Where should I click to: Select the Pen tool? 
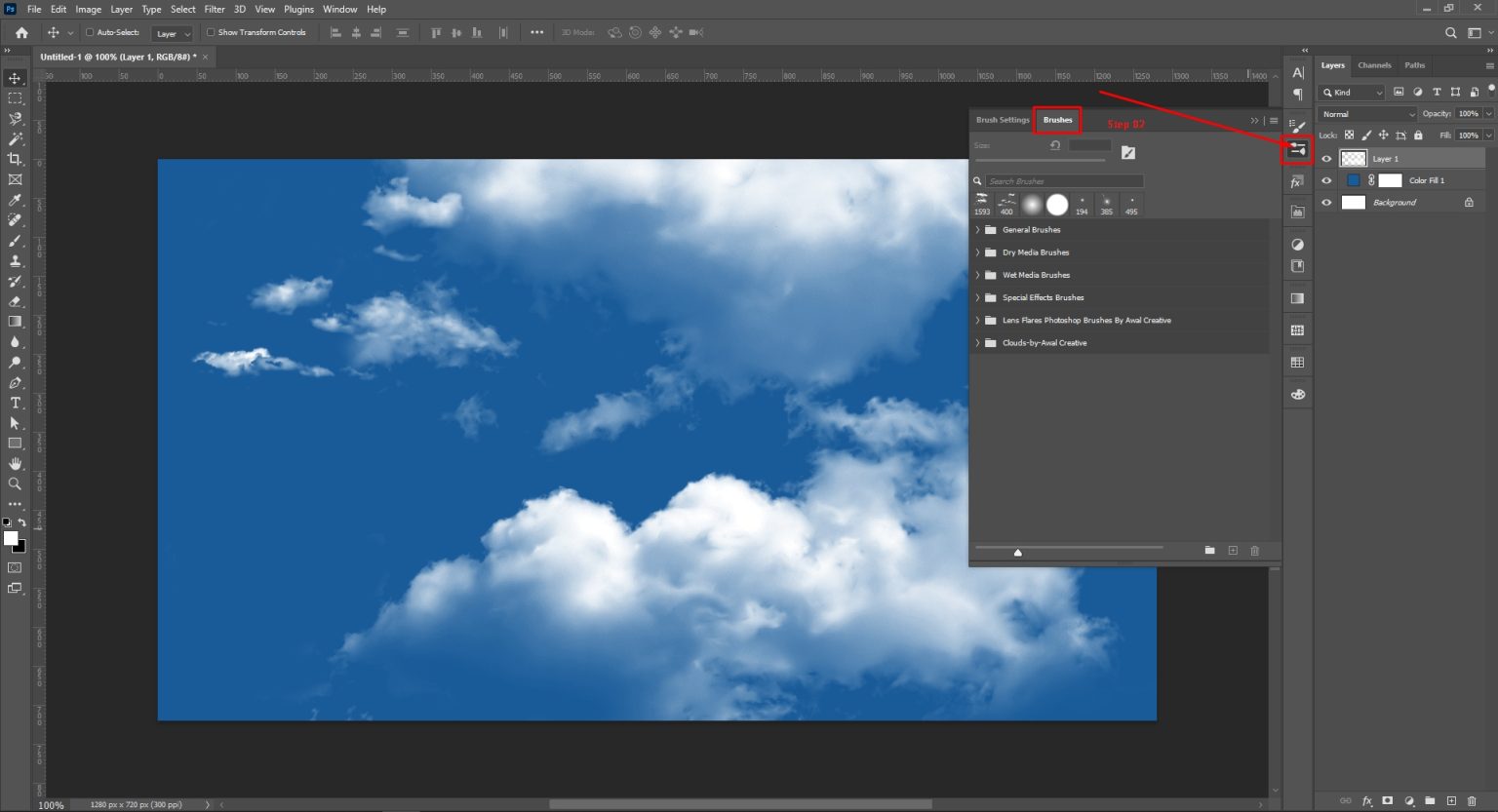pyautogui.click(x=15, y=382)
